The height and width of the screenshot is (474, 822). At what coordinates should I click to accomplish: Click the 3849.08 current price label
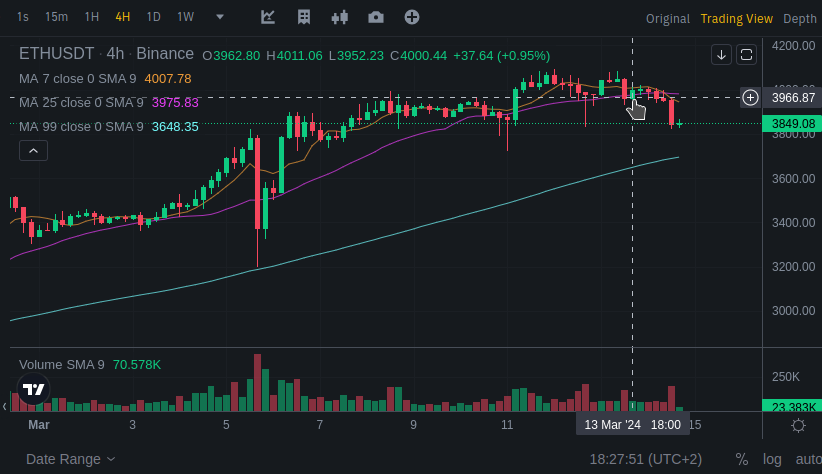point(793,124)
